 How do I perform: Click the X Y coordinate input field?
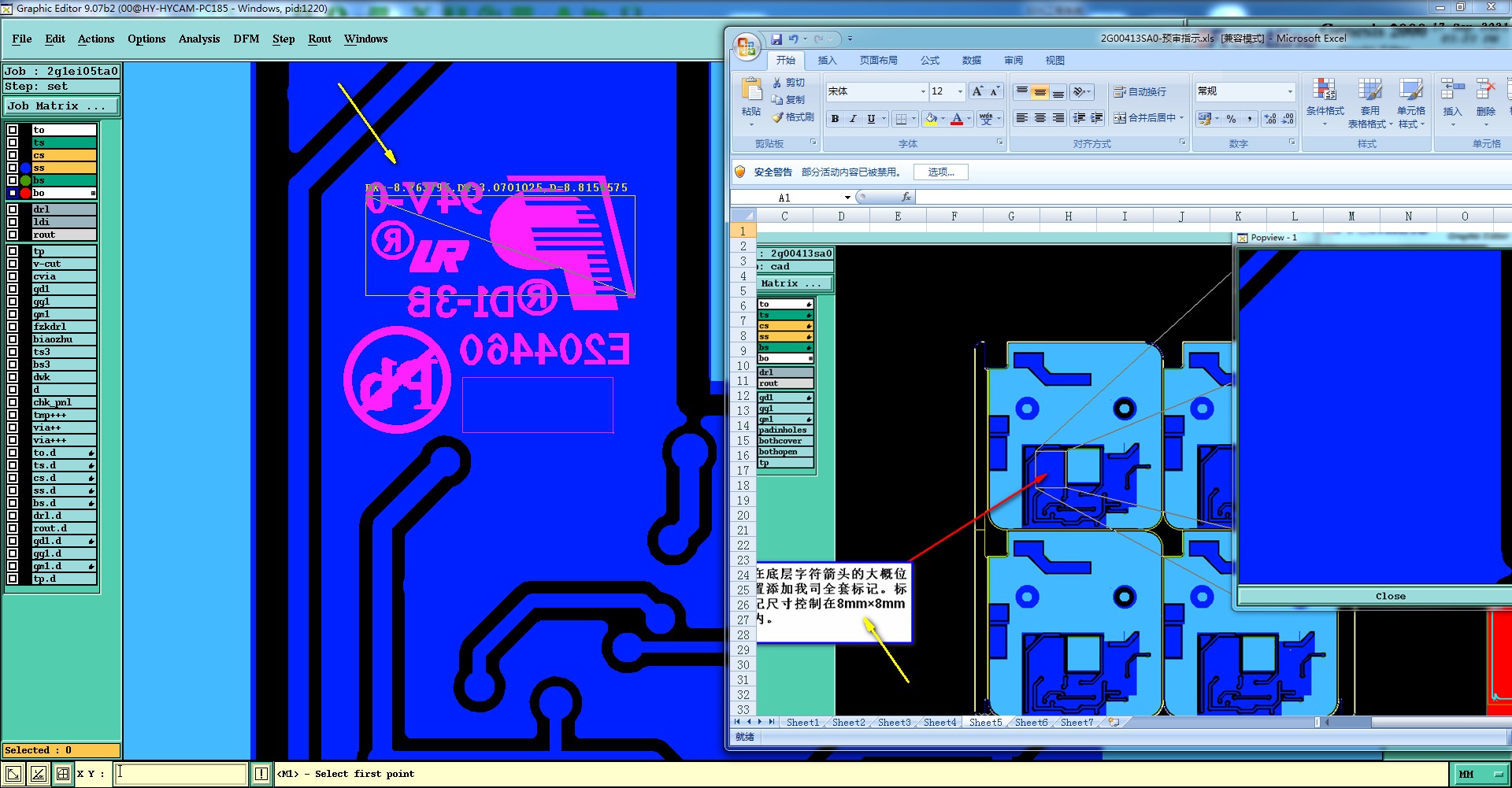click(181, 774)
